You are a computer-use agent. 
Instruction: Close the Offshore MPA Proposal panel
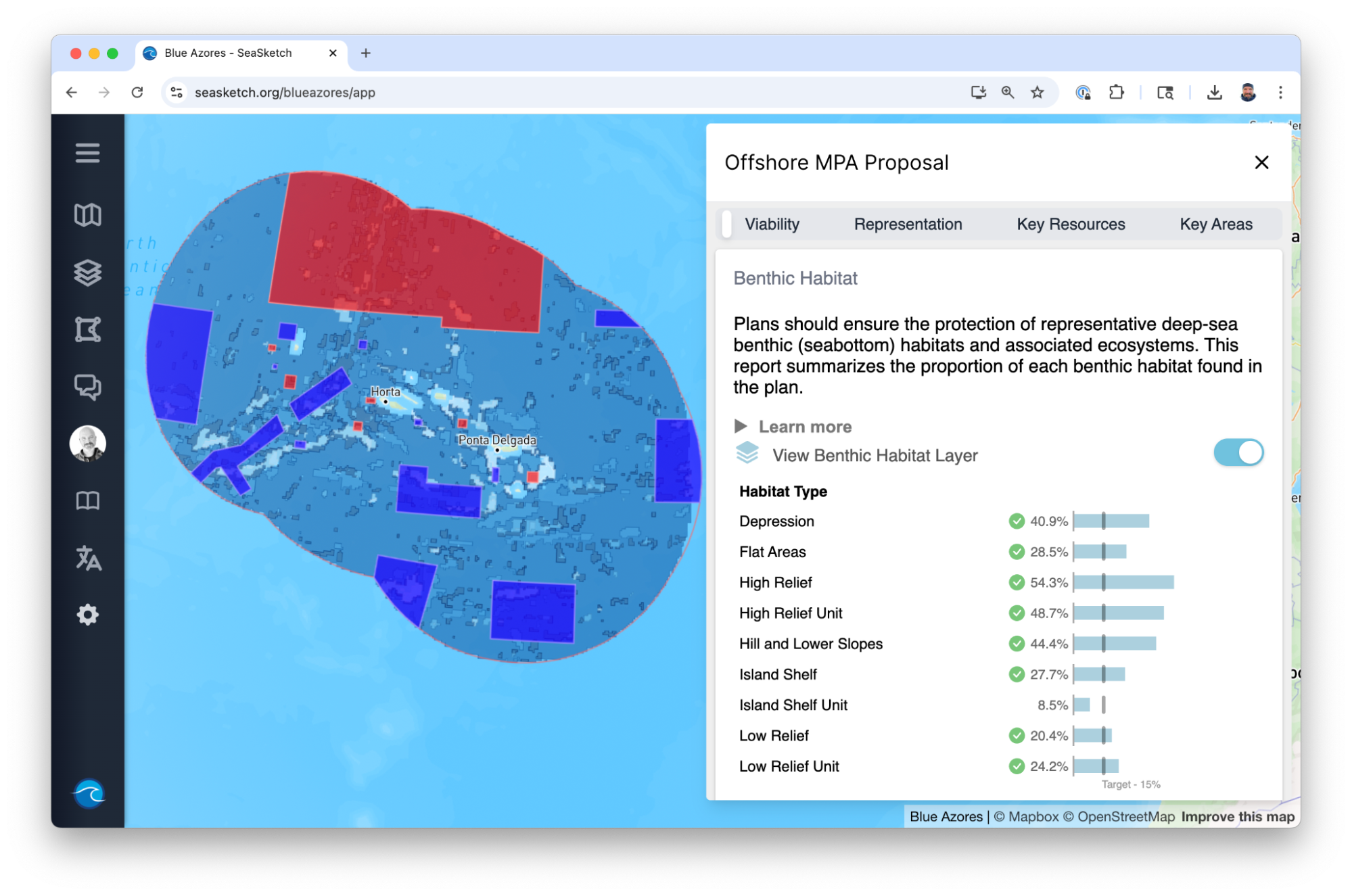click(x=1261, y=162)
